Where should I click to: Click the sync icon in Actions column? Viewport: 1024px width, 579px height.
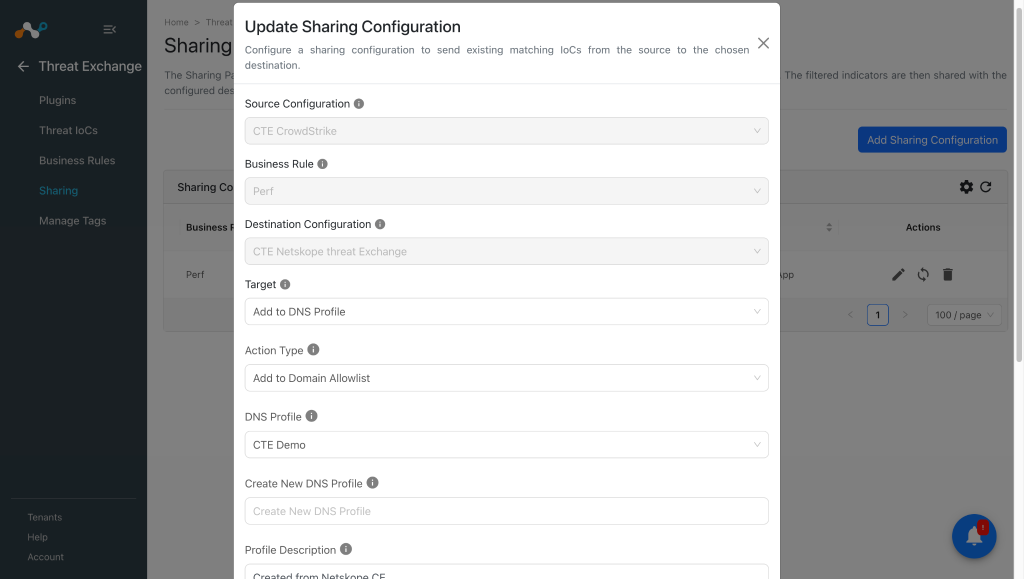(x=923, y=275)
